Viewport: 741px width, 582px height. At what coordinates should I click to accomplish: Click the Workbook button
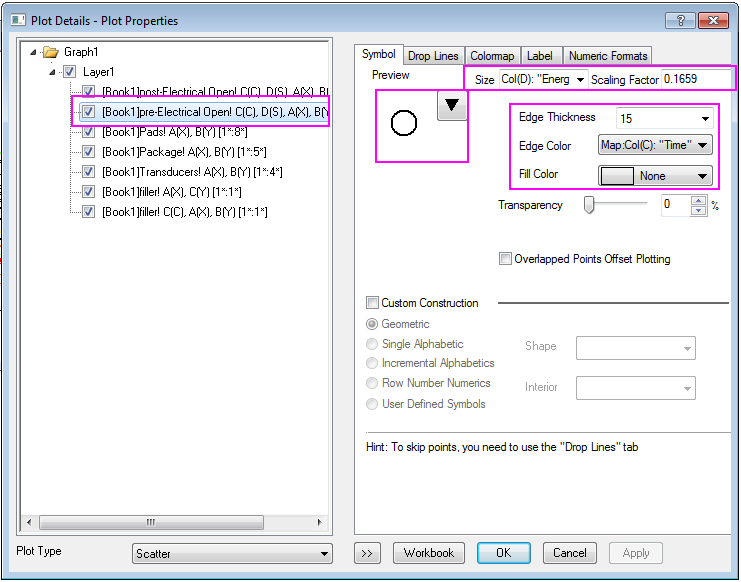pos(429,553)
